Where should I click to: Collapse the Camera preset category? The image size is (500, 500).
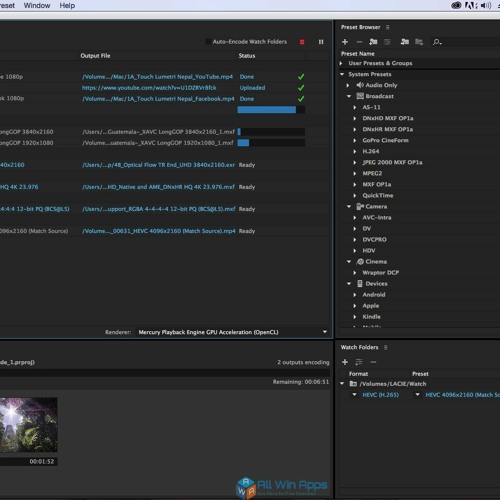pos(349,207)
